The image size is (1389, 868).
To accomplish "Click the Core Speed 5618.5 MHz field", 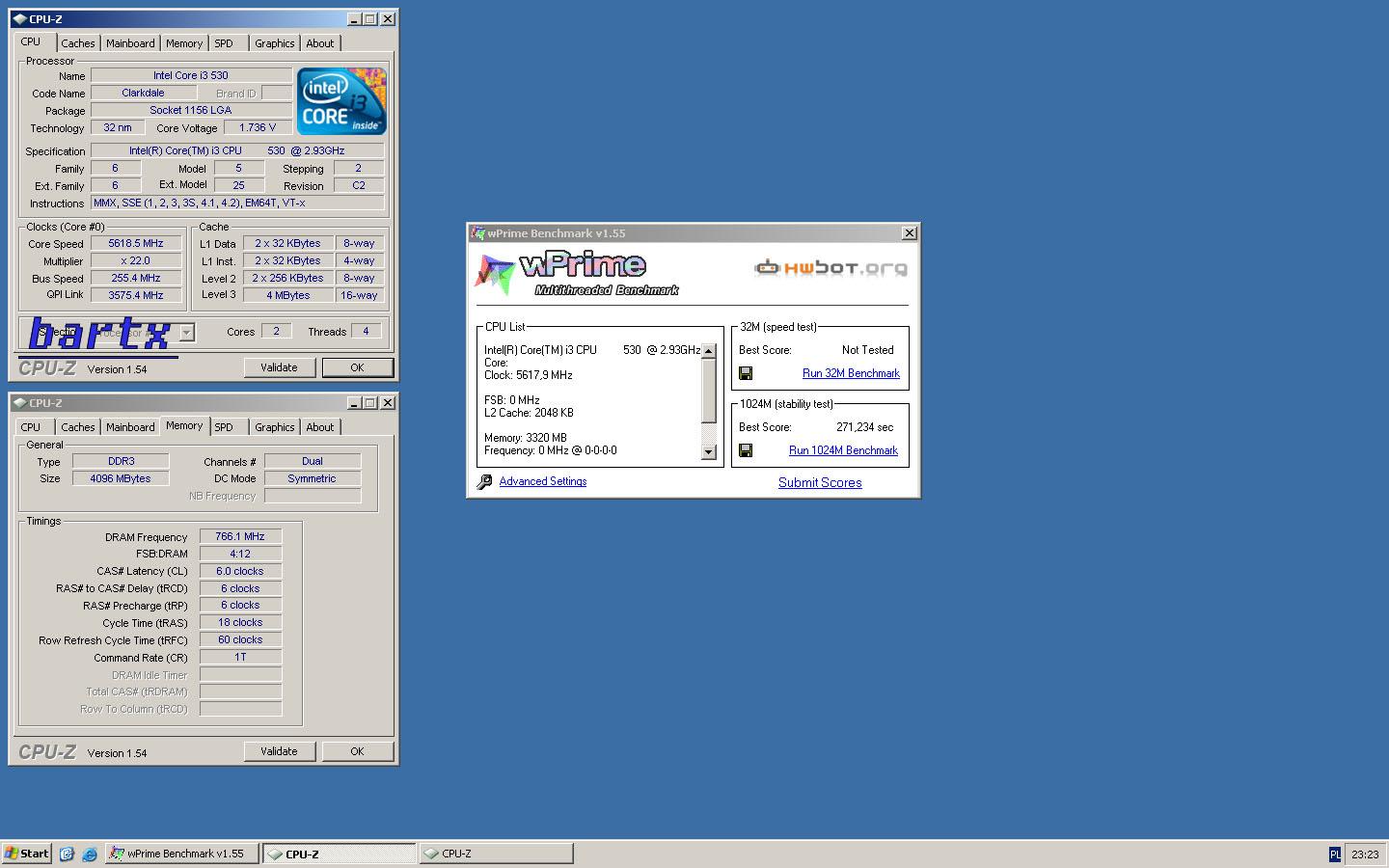I will (x=136, y=244).
